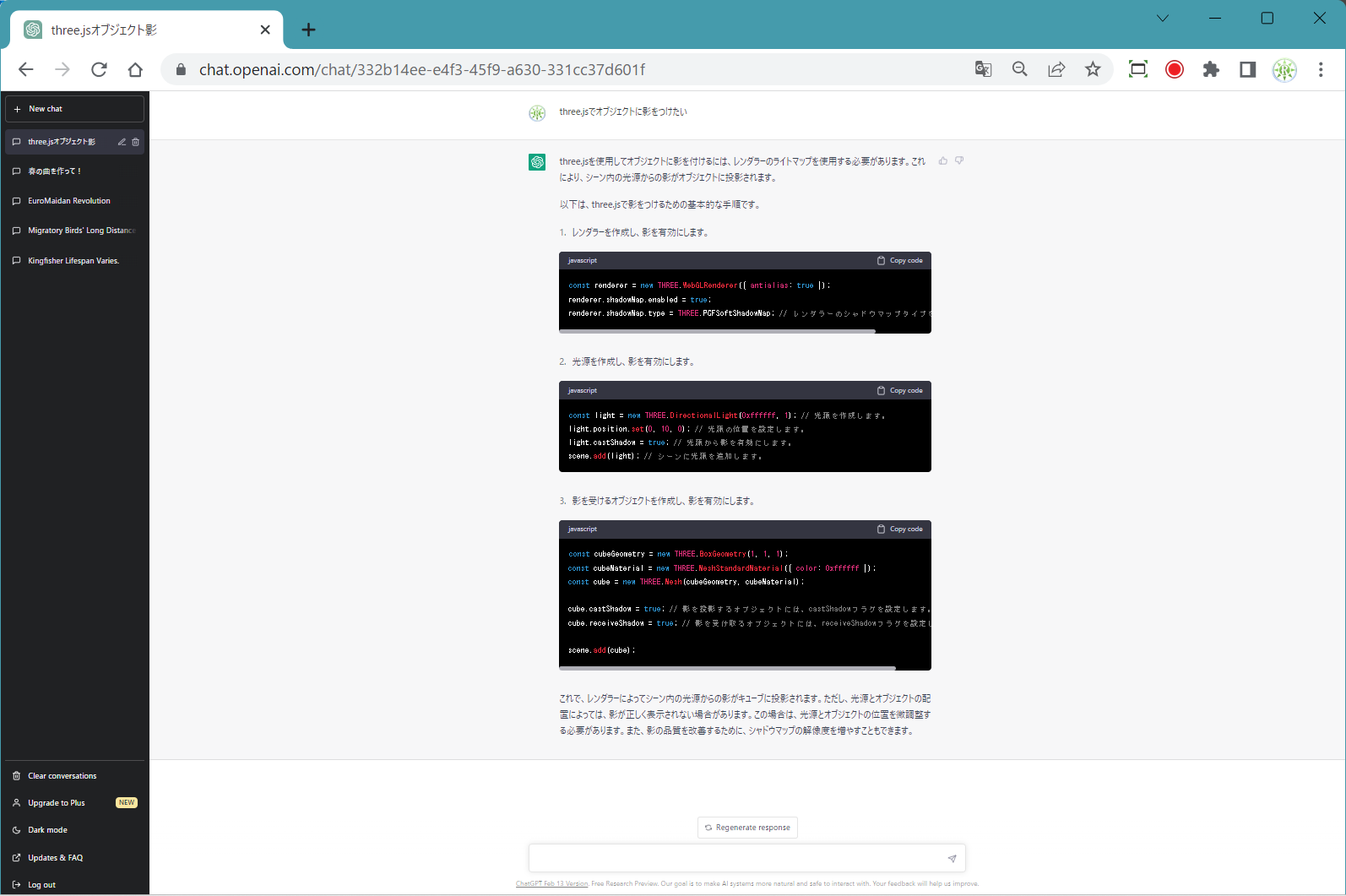1346x896 pixels.
Task: Copy code from the renderer snippet
Action: tap(900, 261)
